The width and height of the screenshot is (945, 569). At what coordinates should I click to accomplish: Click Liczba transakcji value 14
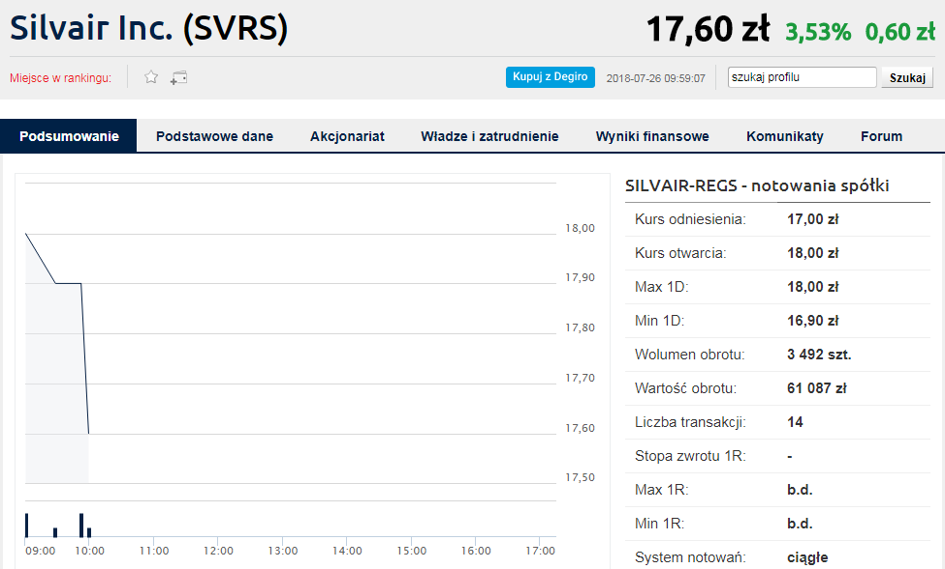click(x=795, y=422)
